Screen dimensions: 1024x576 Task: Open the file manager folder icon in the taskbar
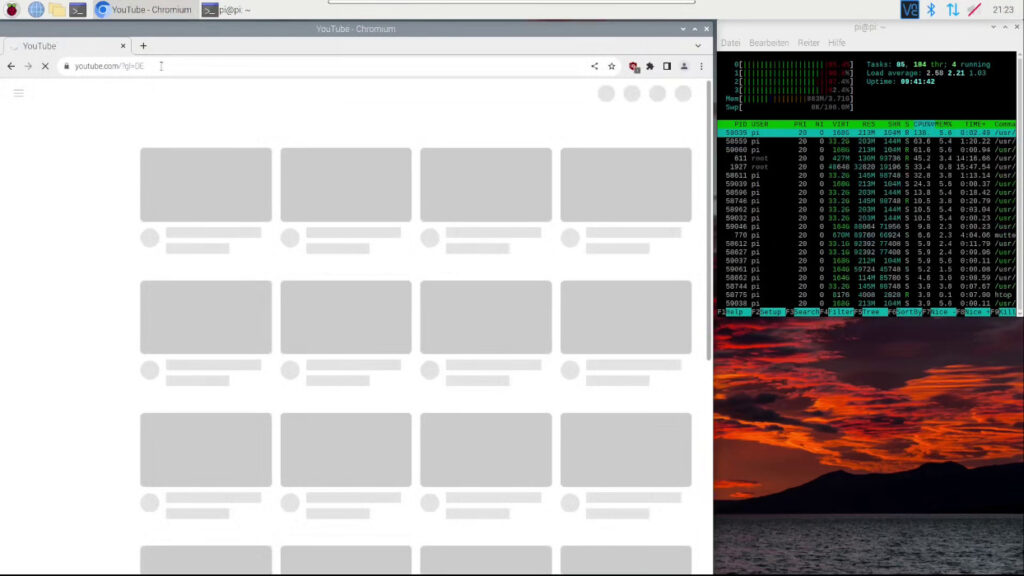57,10
